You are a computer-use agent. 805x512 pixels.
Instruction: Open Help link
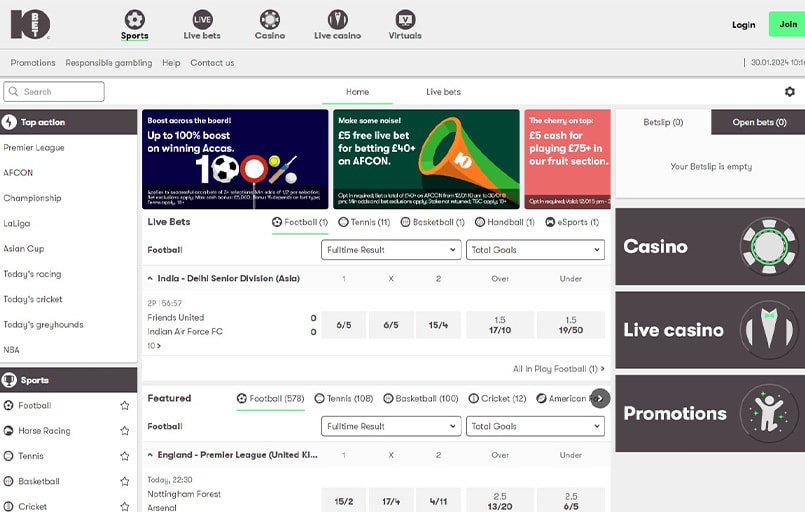pos(171,63)
